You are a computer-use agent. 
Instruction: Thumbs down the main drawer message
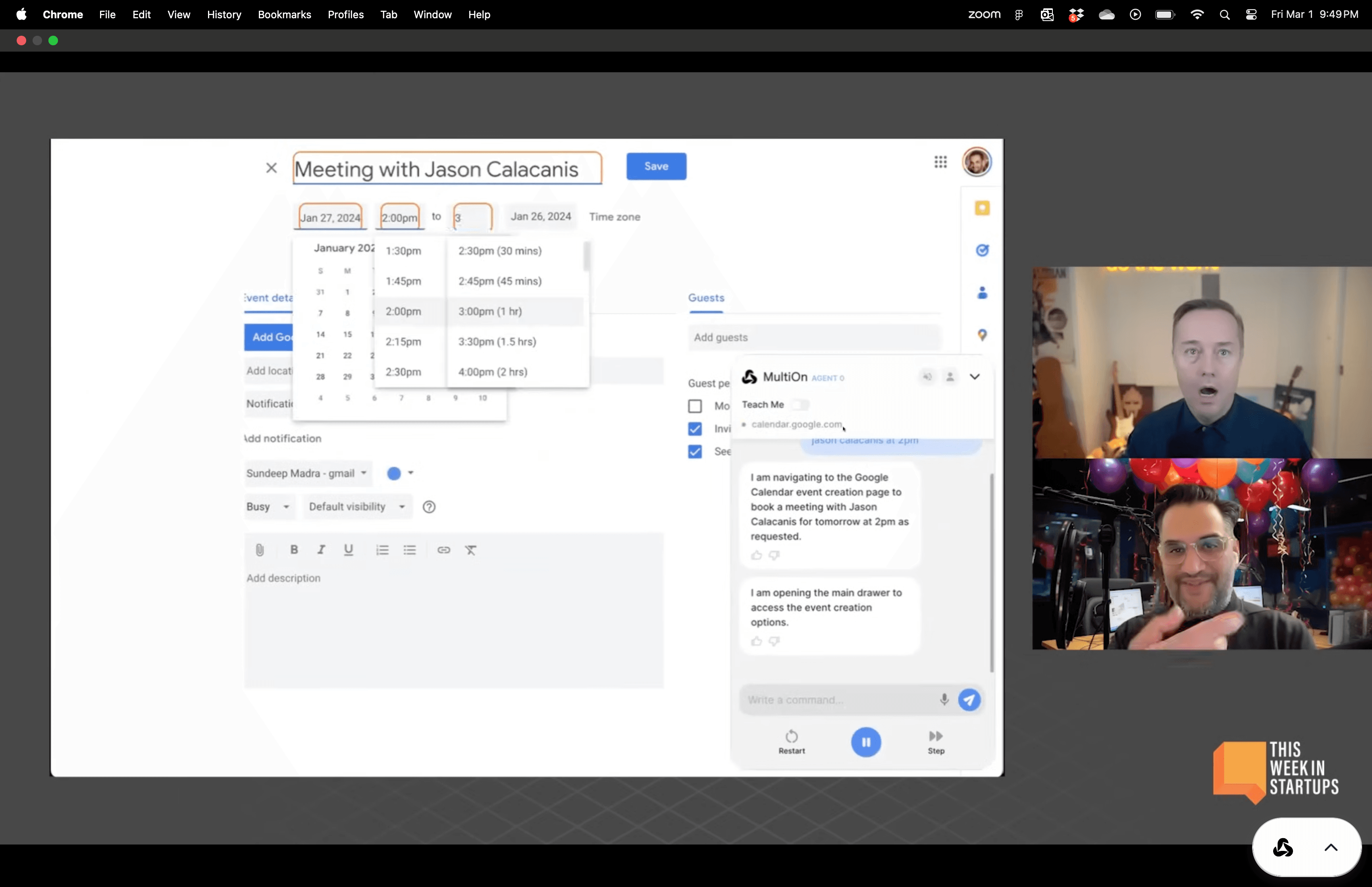coord(775,641)
